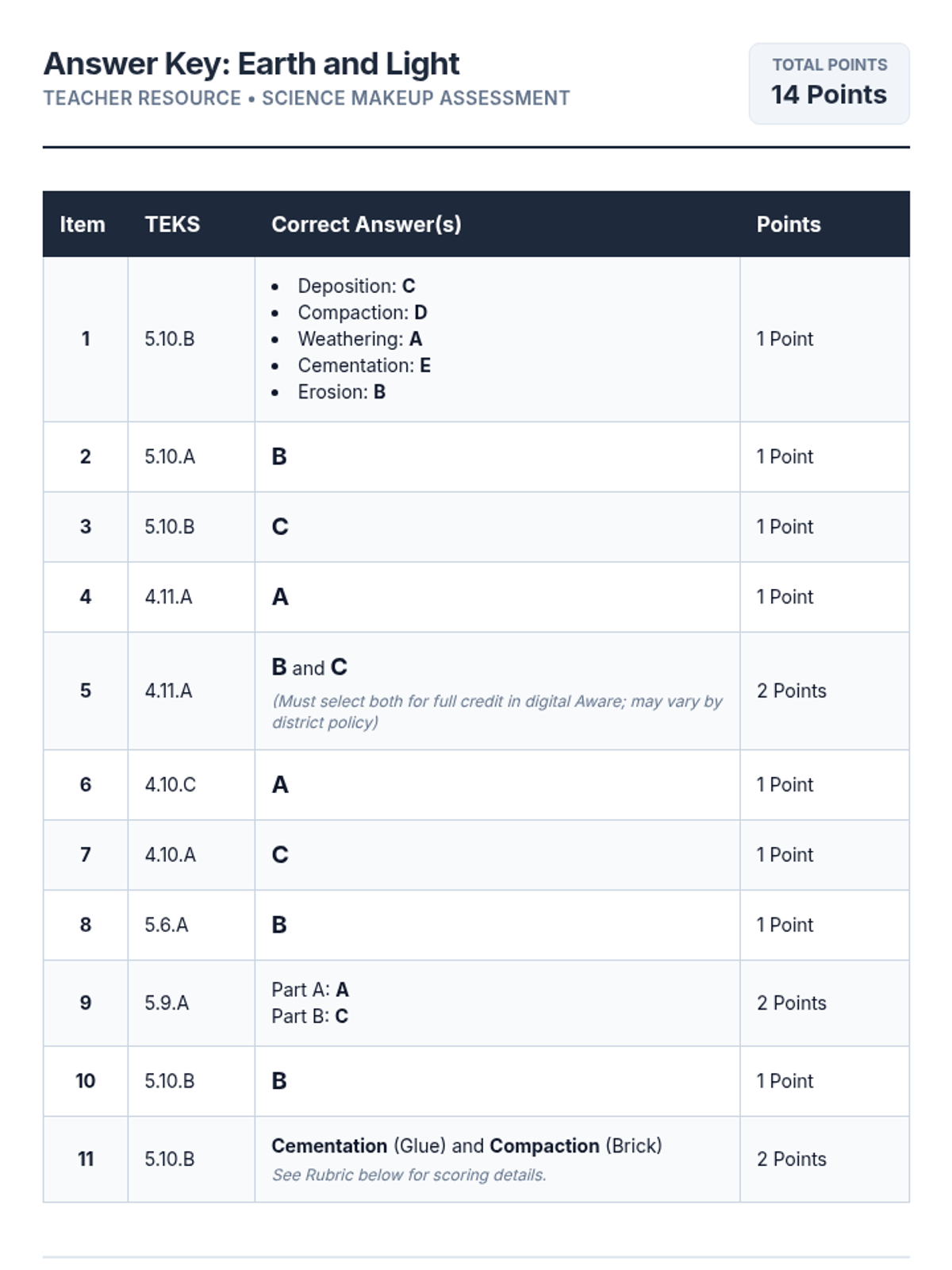The height and width of the screenshot is (1270, 952).
Task: Click the Total Points badge
Action: pos(829,83)
